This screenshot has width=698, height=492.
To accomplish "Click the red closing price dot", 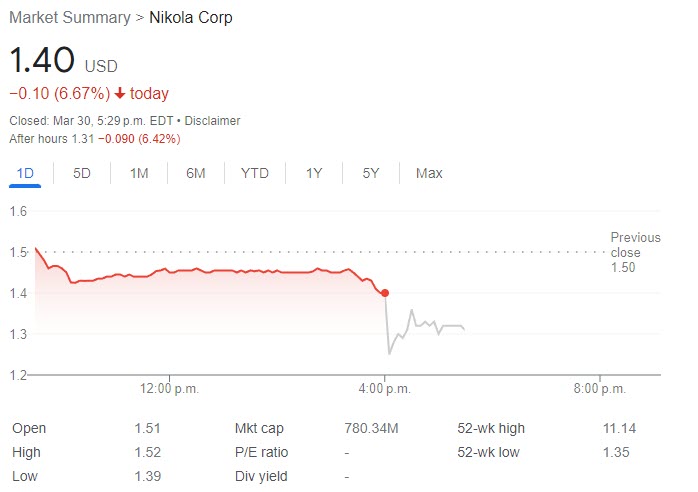I will pos(385,293).
